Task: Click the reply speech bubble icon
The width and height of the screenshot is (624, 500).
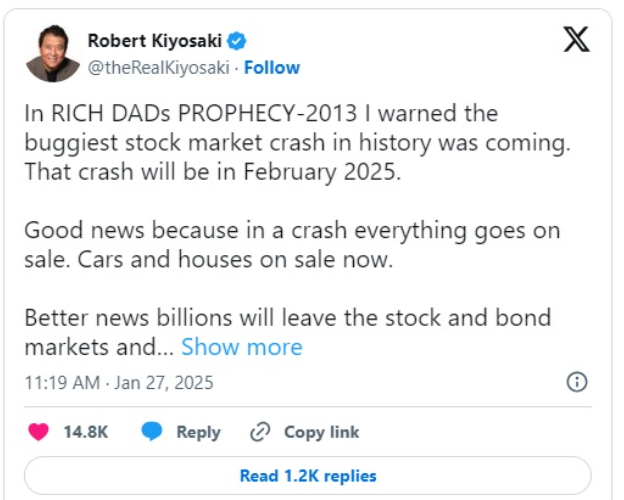Action: (152, 432)
